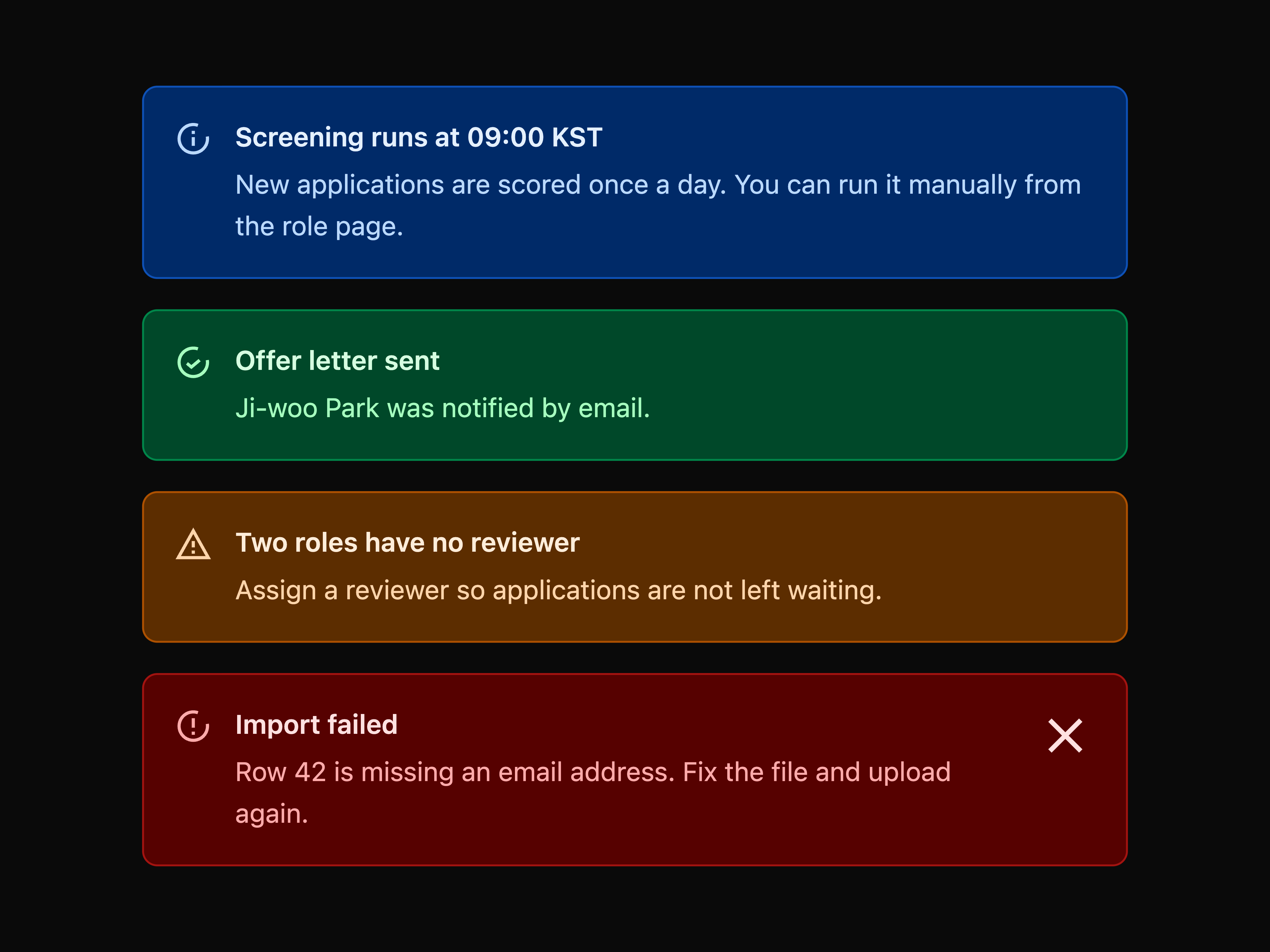This screenshot has width=1270, height=952.
Task: Click the 'Assign a reviewer so applications' message
Action: pos(559,590)
